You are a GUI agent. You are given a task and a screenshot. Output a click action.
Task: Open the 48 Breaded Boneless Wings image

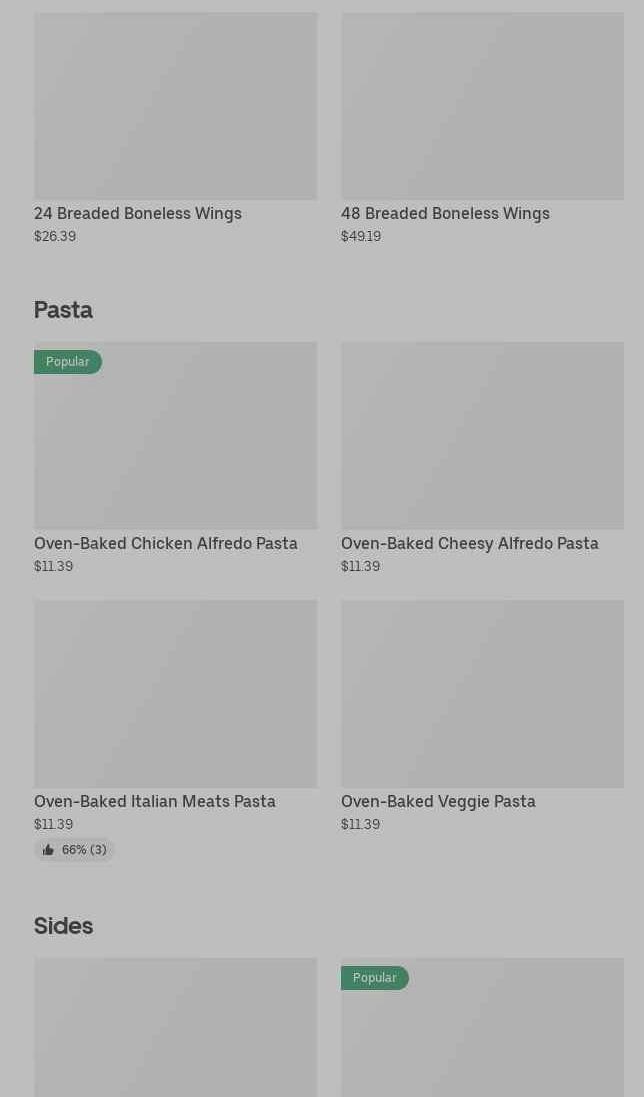tap(482, 106)
